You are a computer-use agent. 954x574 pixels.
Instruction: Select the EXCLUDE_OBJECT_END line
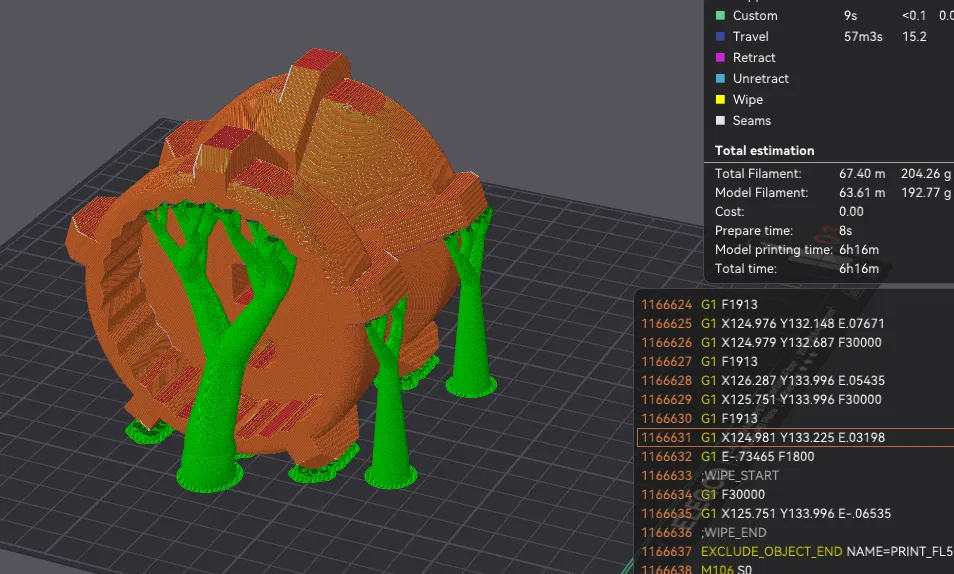(795, 551)
